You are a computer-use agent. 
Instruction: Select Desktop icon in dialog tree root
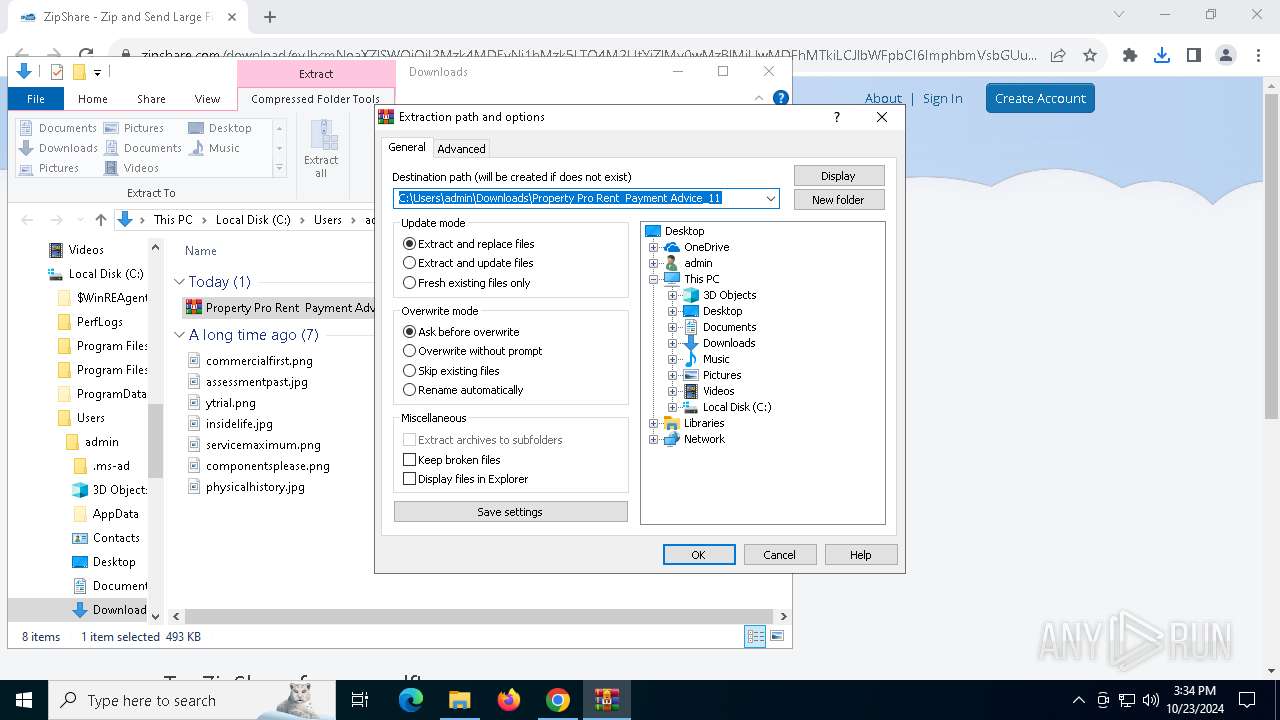(653, 231)
